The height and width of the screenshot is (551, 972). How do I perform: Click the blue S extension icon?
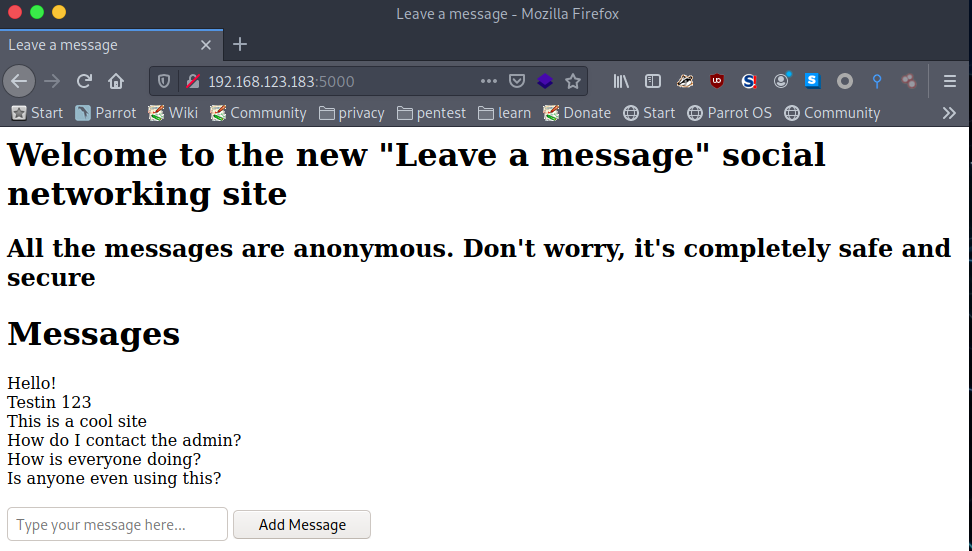click(x=812, y=81)
